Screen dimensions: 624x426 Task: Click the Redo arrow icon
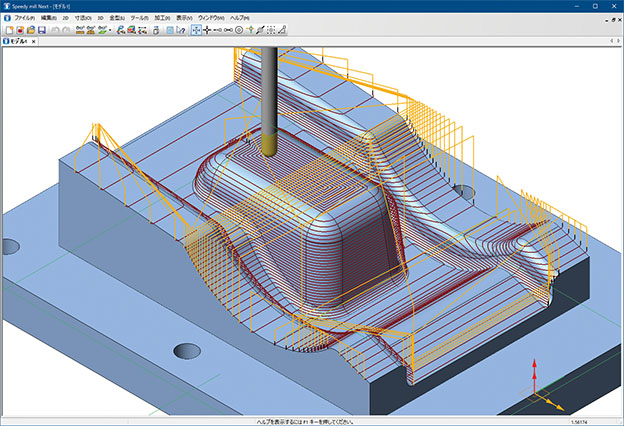click(x=65, y=31)
